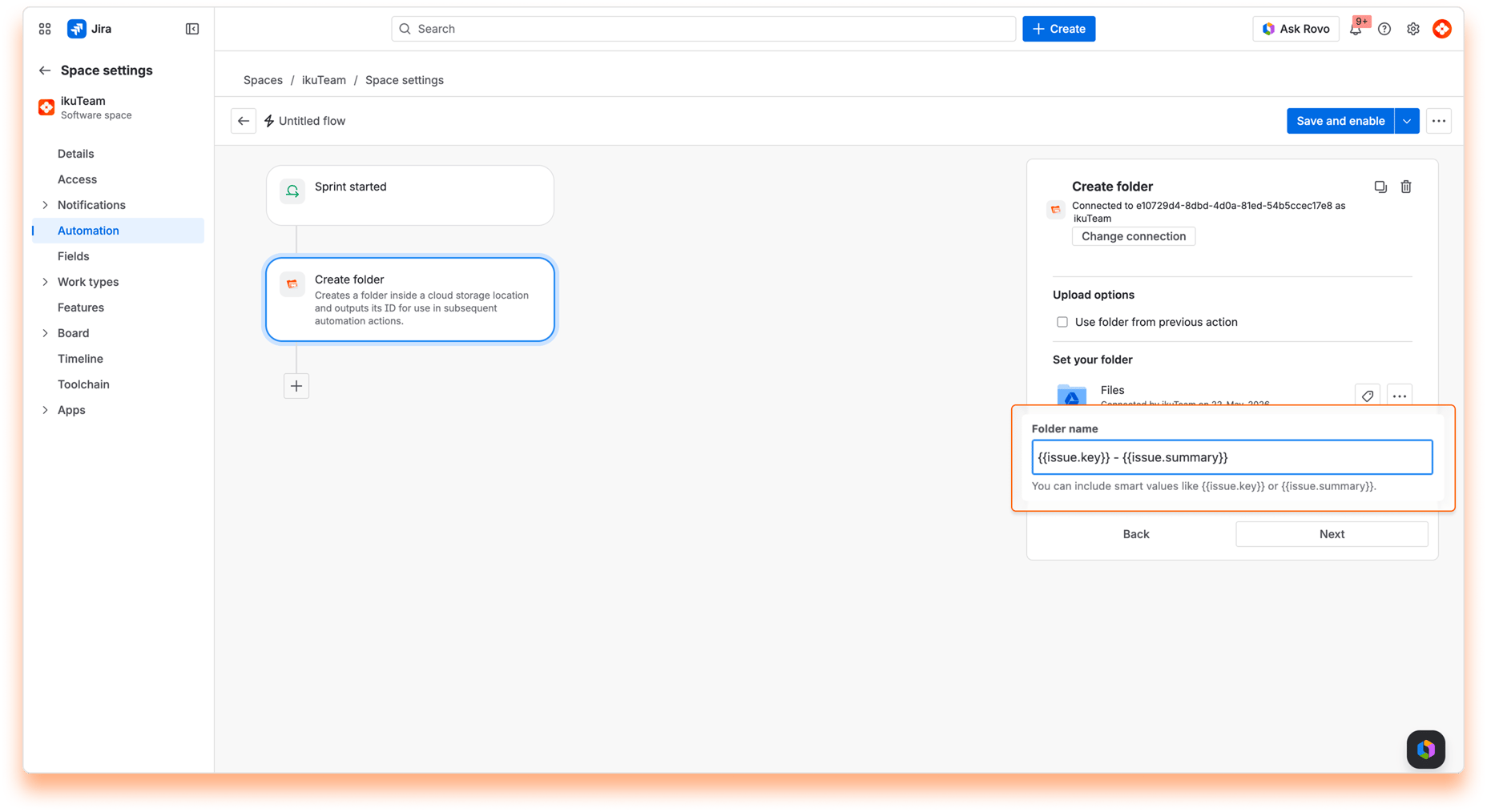Collapse the sidebar panel icon
The image size is (1487, 812).
pyautogui.click(x=192, y=29)
